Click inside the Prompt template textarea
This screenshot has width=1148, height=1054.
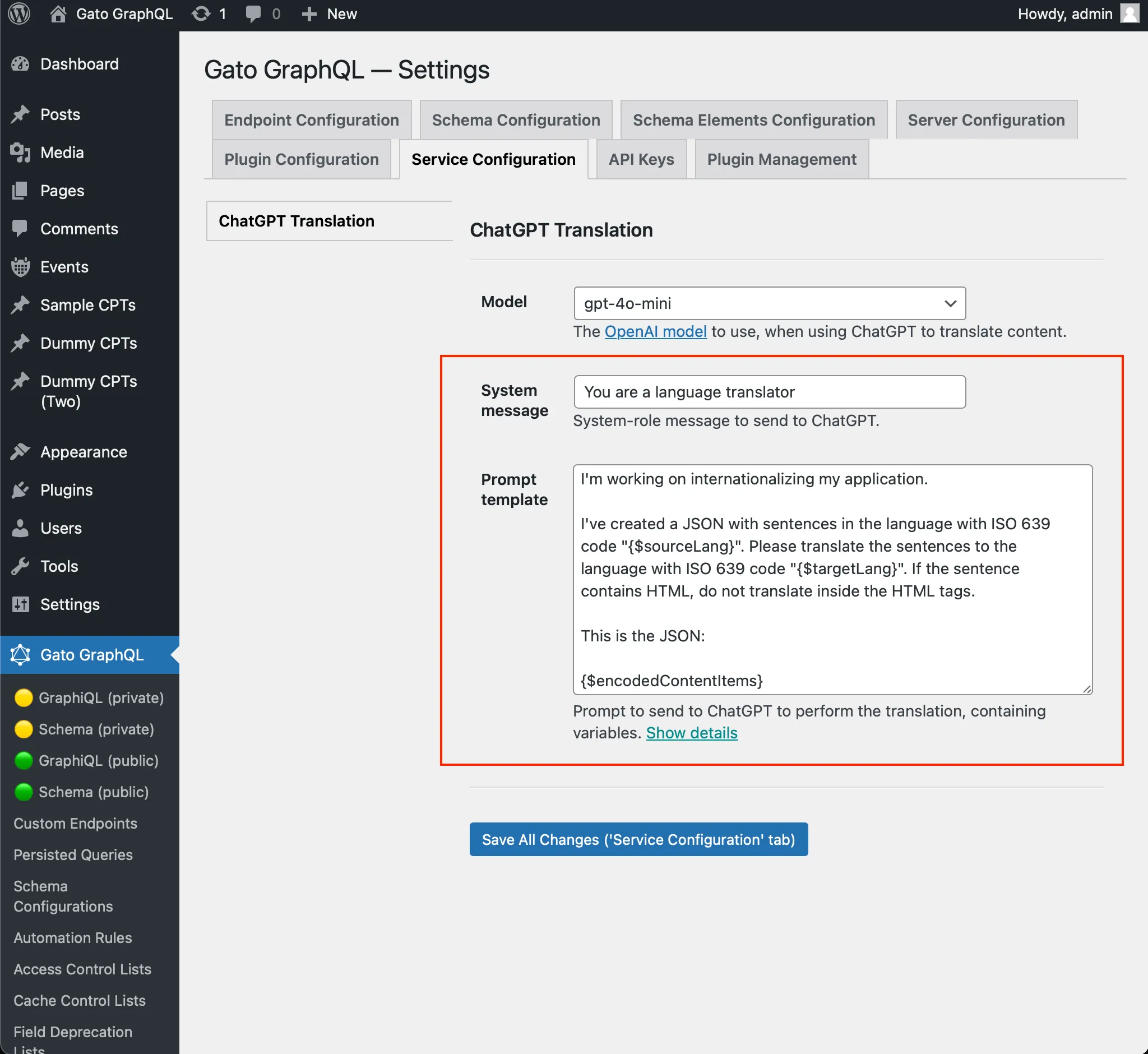pos(832,580)
